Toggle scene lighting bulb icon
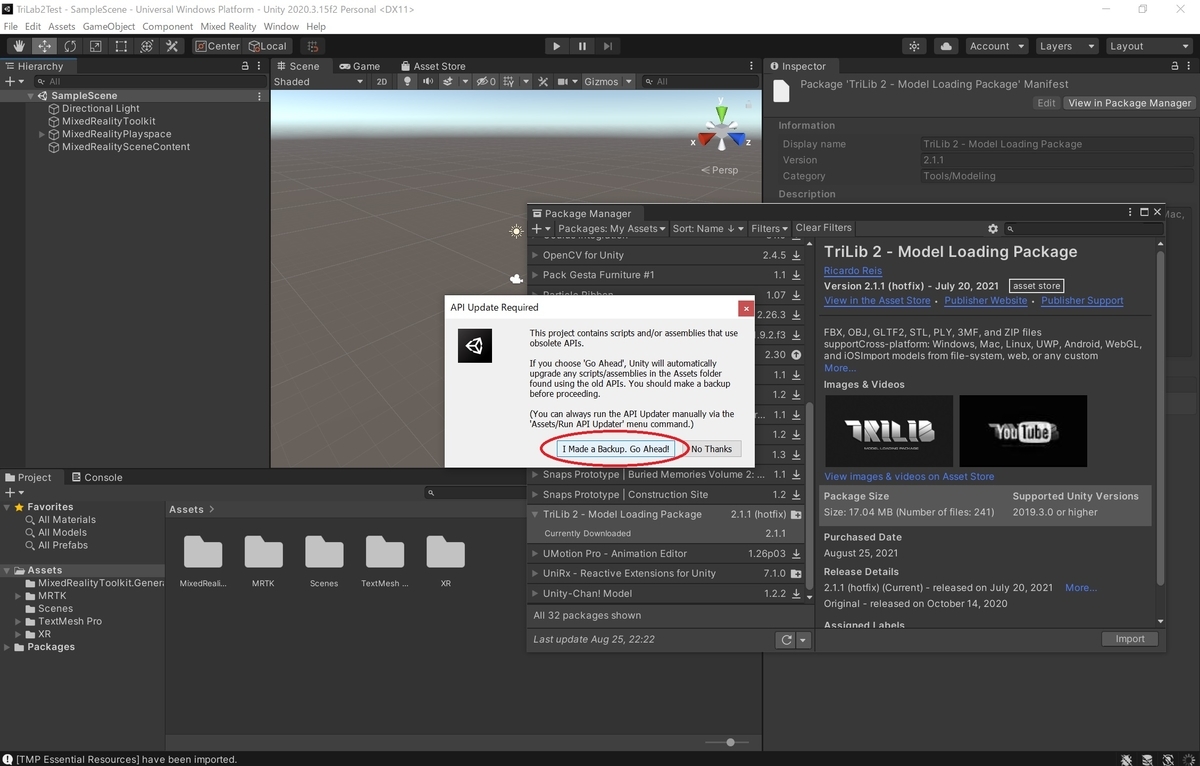 [408, 82]
